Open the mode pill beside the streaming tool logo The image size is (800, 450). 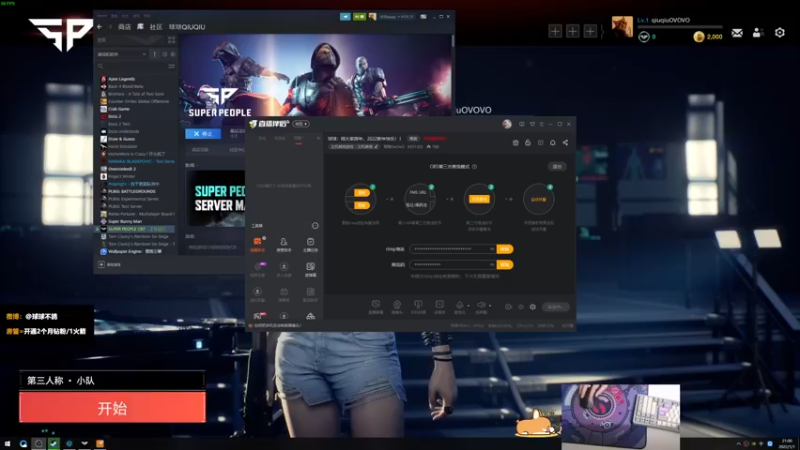(301, 124)
